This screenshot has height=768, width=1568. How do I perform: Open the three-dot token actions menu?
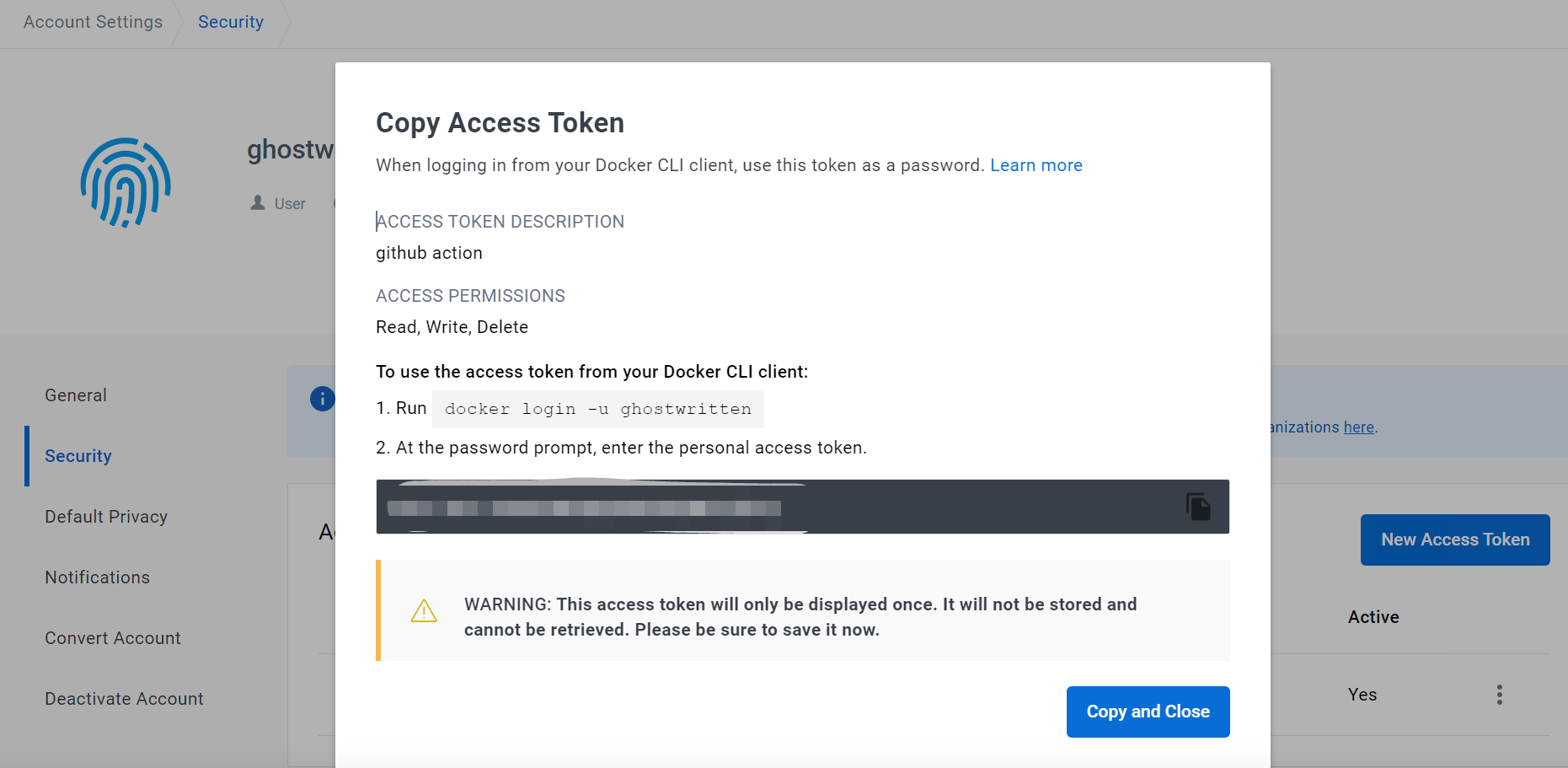click(1499, 695)
